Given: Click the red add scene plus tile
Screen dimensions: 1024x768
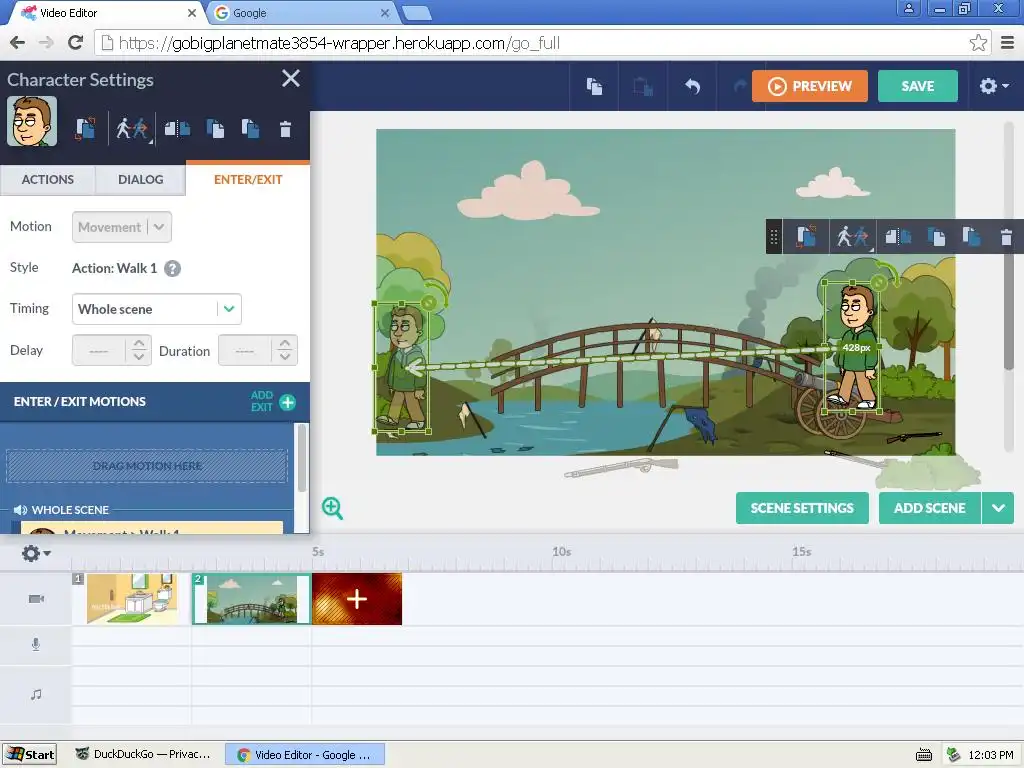Looking at the screenshot, I should pyautogui.click(x=357, y=599).
